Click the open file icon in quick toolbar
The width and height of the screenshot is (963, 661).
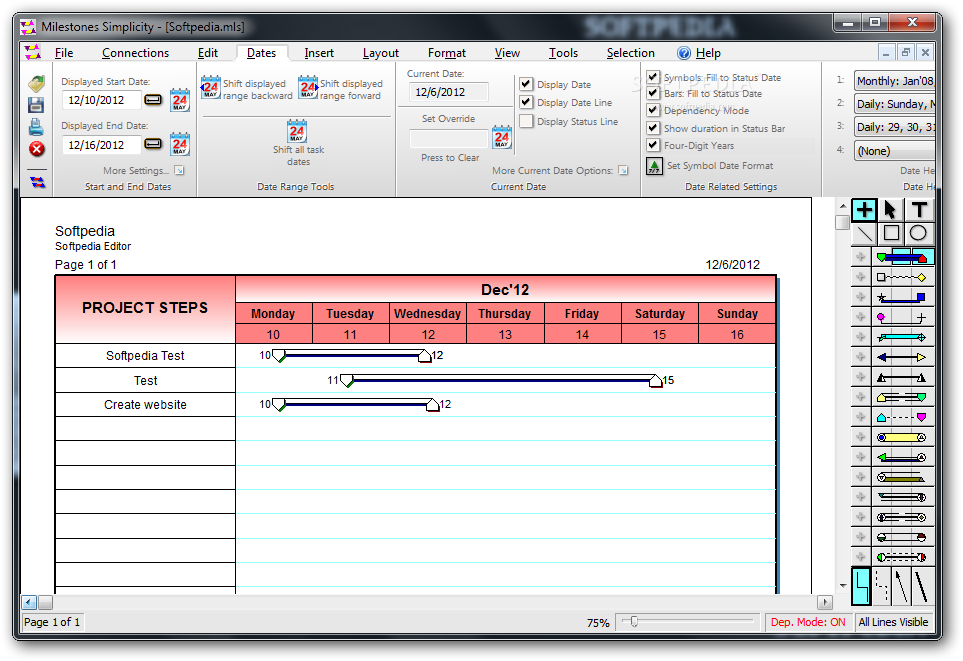[x=36, y=83]
